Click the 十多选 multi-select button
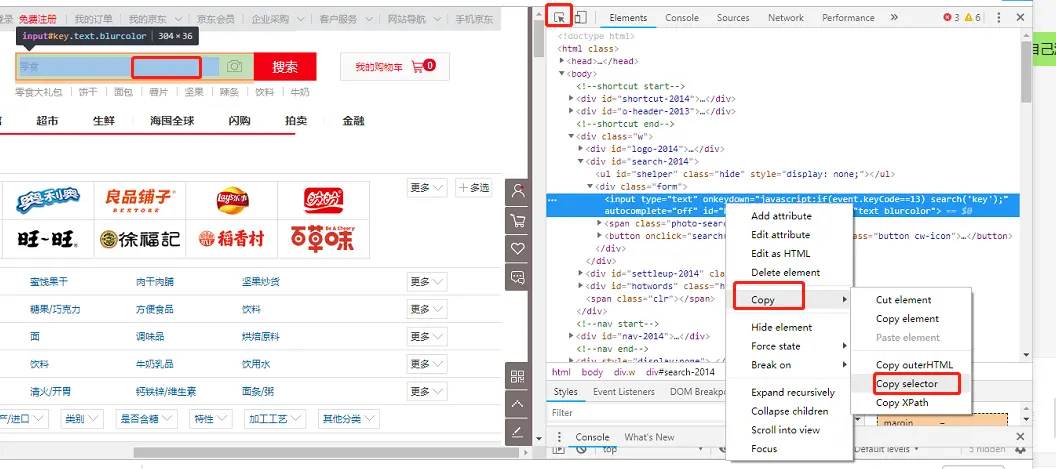The height and width of the screenshot is (469, 1056). [473, 188]
